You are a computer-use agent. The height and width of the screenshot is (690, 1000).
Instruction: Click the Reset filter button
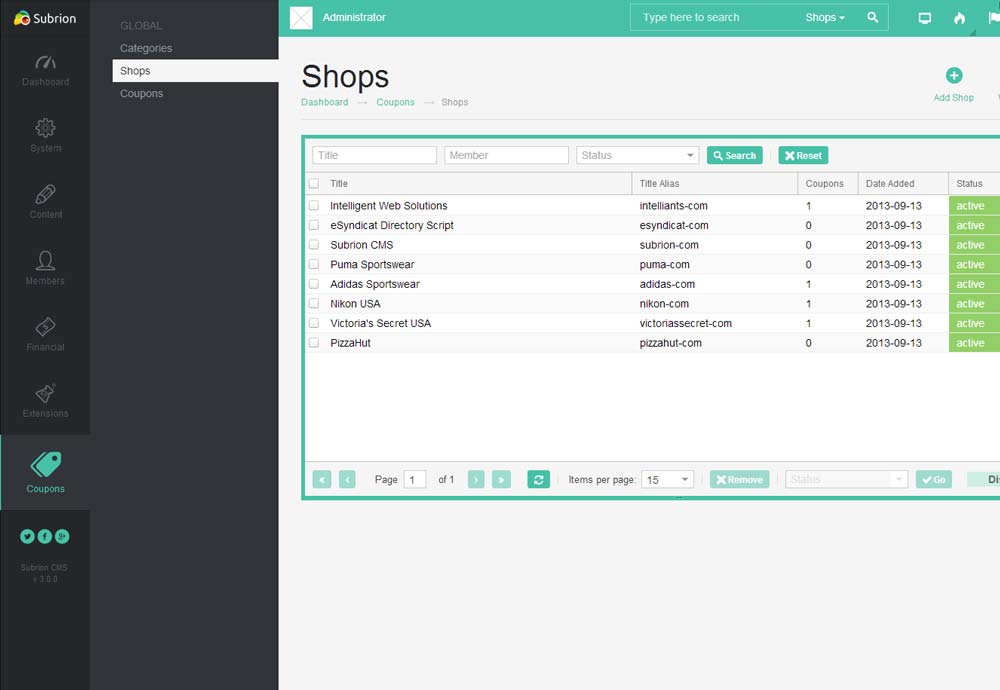[804, 156]
